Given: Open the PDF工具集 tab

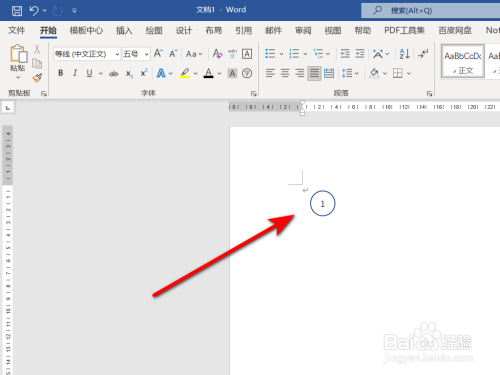Looking at the screenshot, I should [x=404, y=31].
